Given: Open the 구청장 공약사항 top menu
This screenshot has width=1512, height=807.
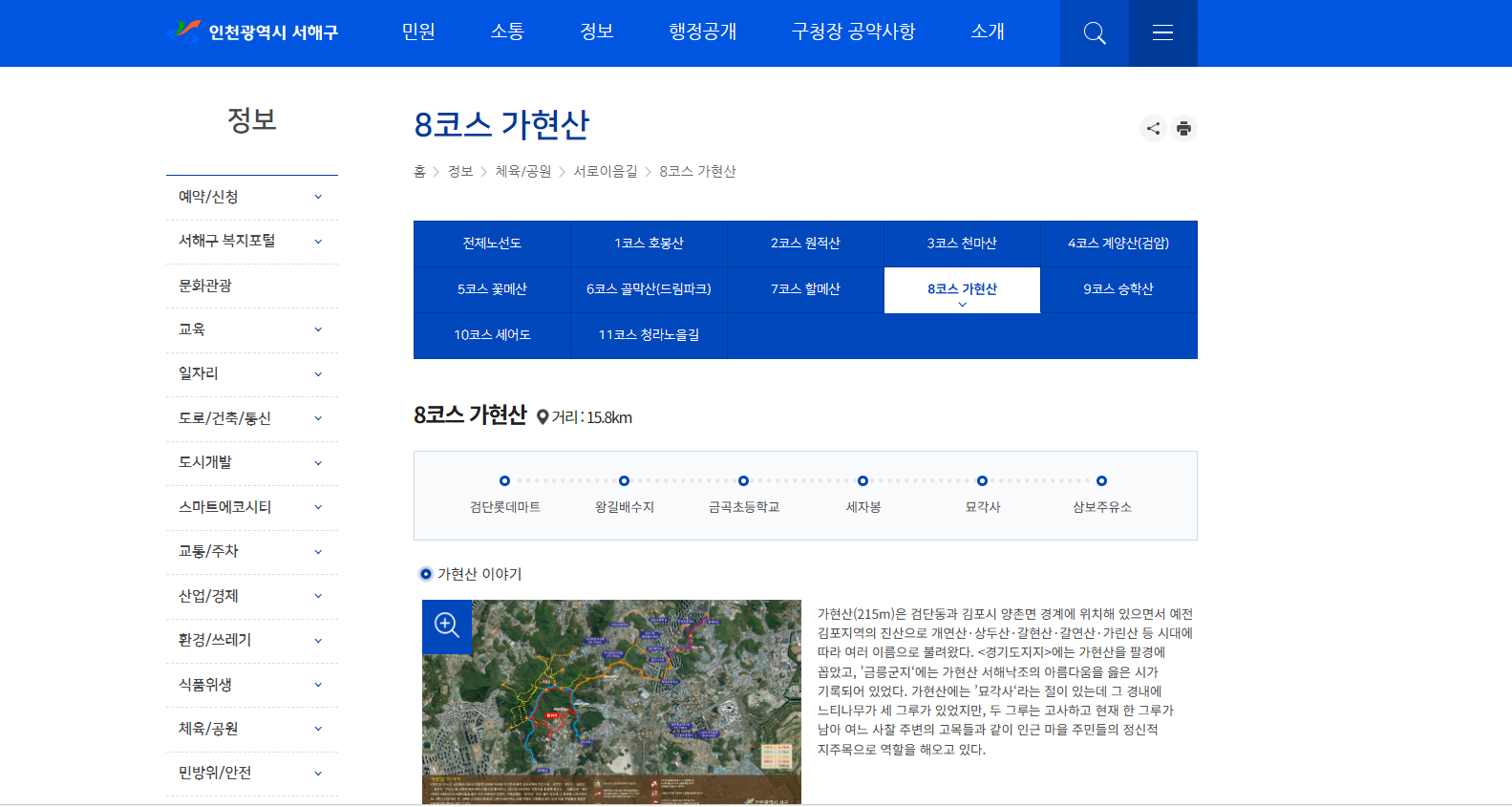Looking at the screenshot, I should (x=854, y=32).
